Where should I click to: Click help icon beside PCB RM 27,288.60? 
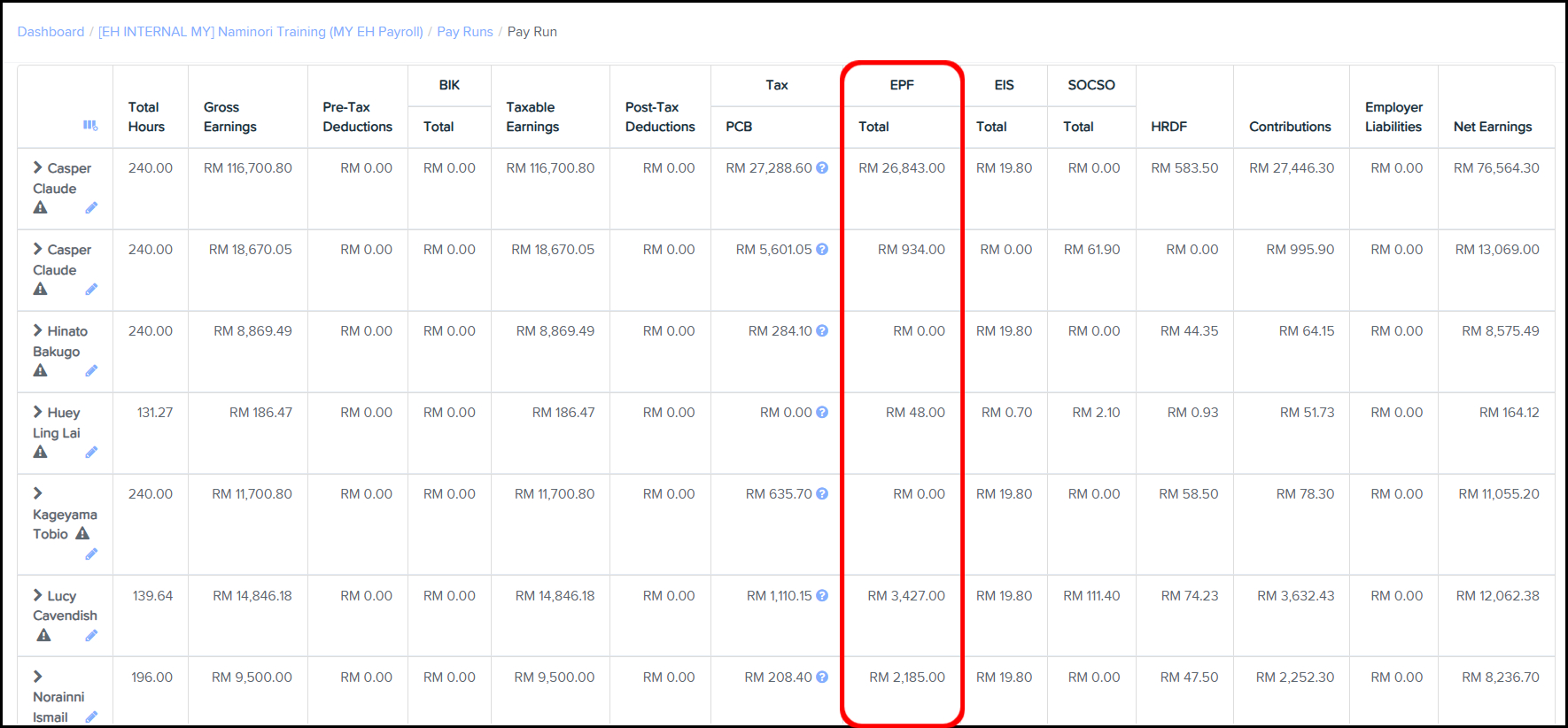click(822, 168)
